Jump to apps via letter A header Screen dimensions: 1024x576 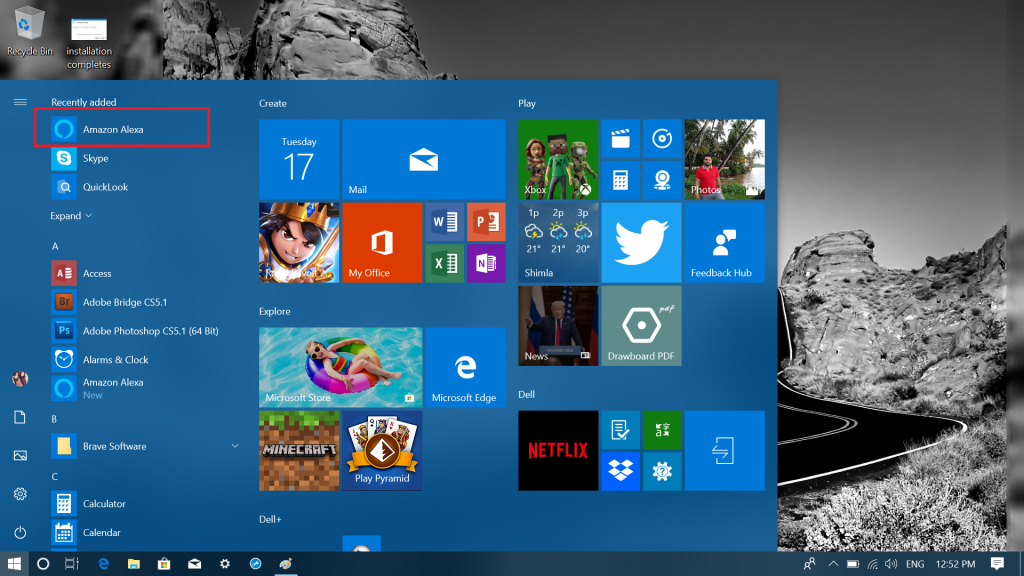pyautogui.click(x=55, y=246)
